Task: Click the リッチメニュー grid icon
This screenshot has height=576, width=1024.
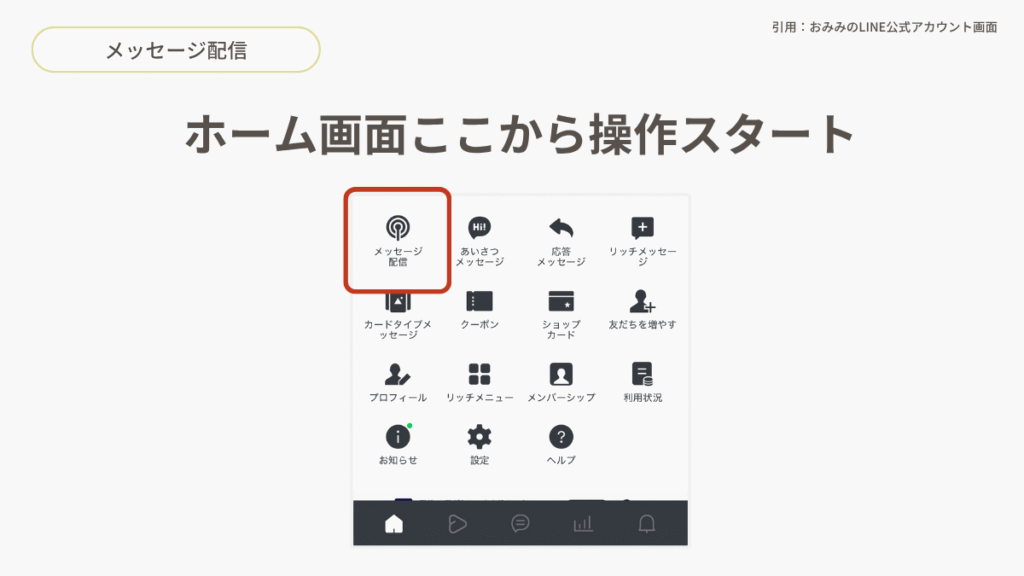Action: pyautogui.click(x=480, y=375)
